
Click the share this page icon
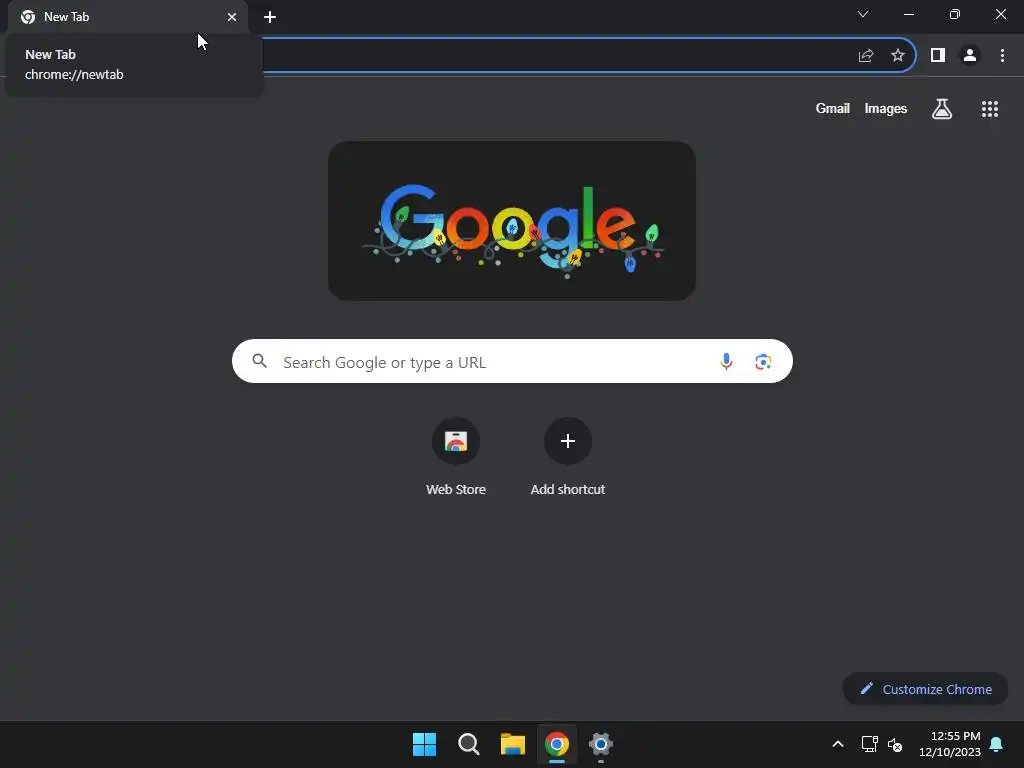(x=866, y=56)
